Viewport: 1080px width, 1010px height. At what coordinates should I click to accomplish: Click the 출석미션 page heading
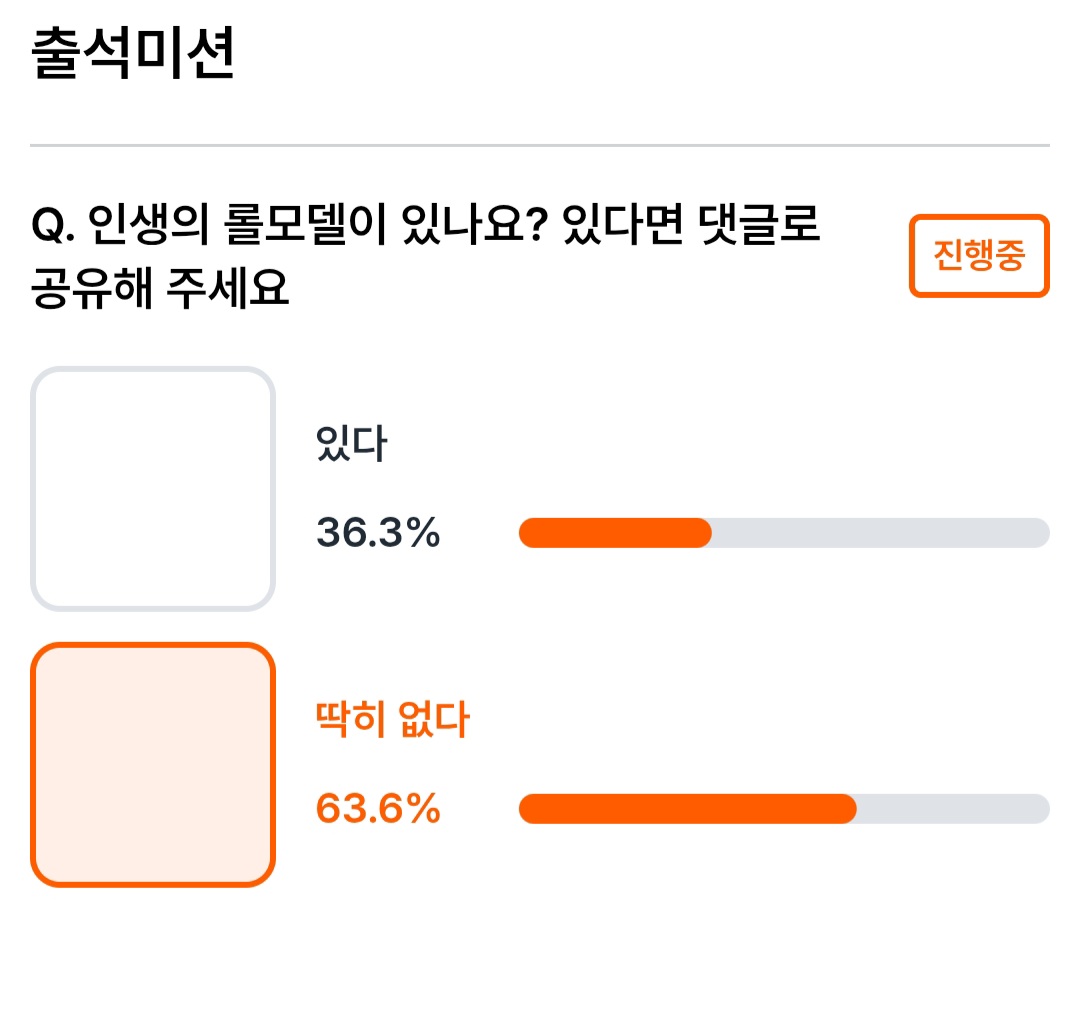133,53
